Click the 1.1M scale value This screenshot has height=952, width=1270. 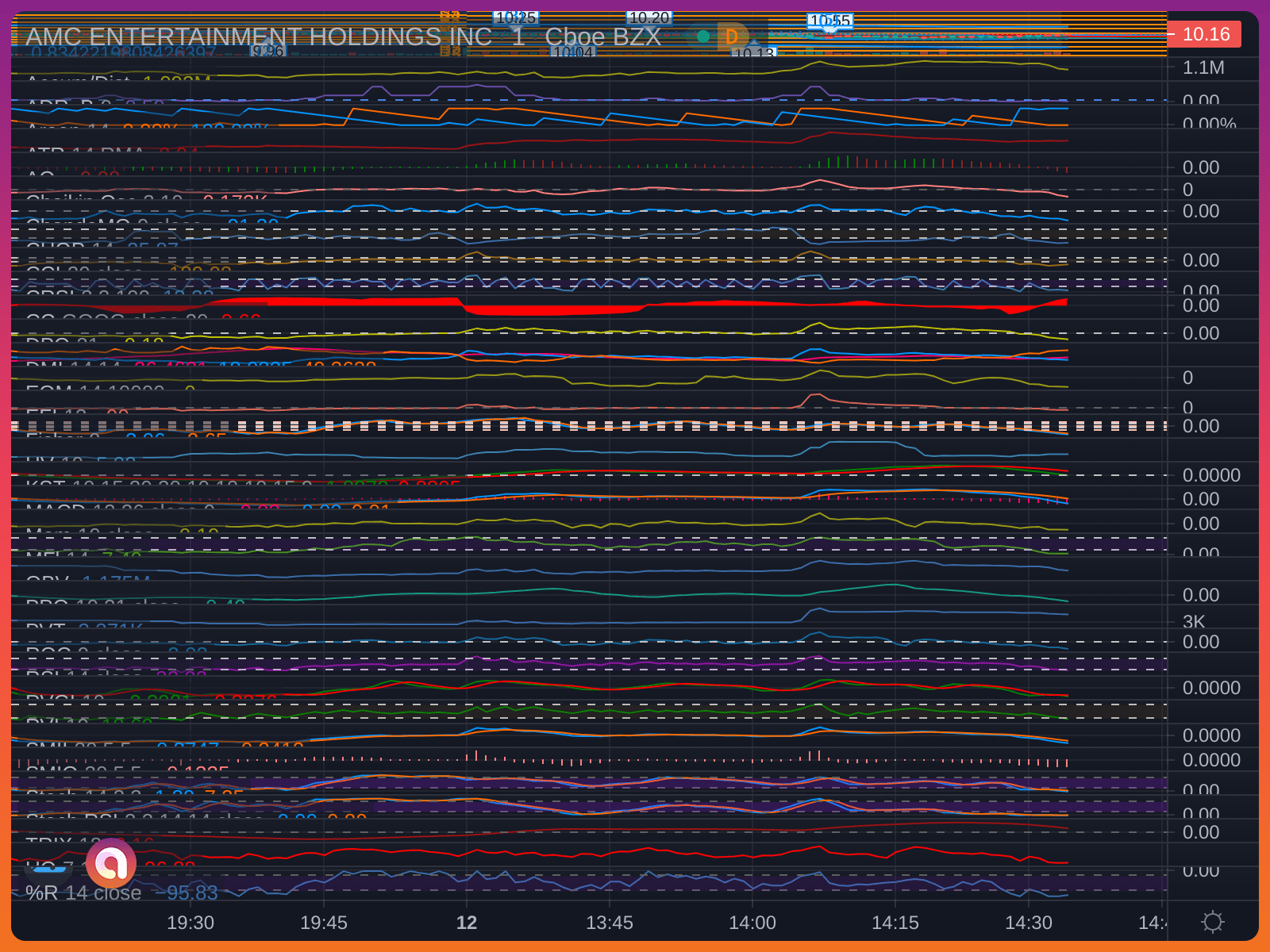coord(1203,67)
